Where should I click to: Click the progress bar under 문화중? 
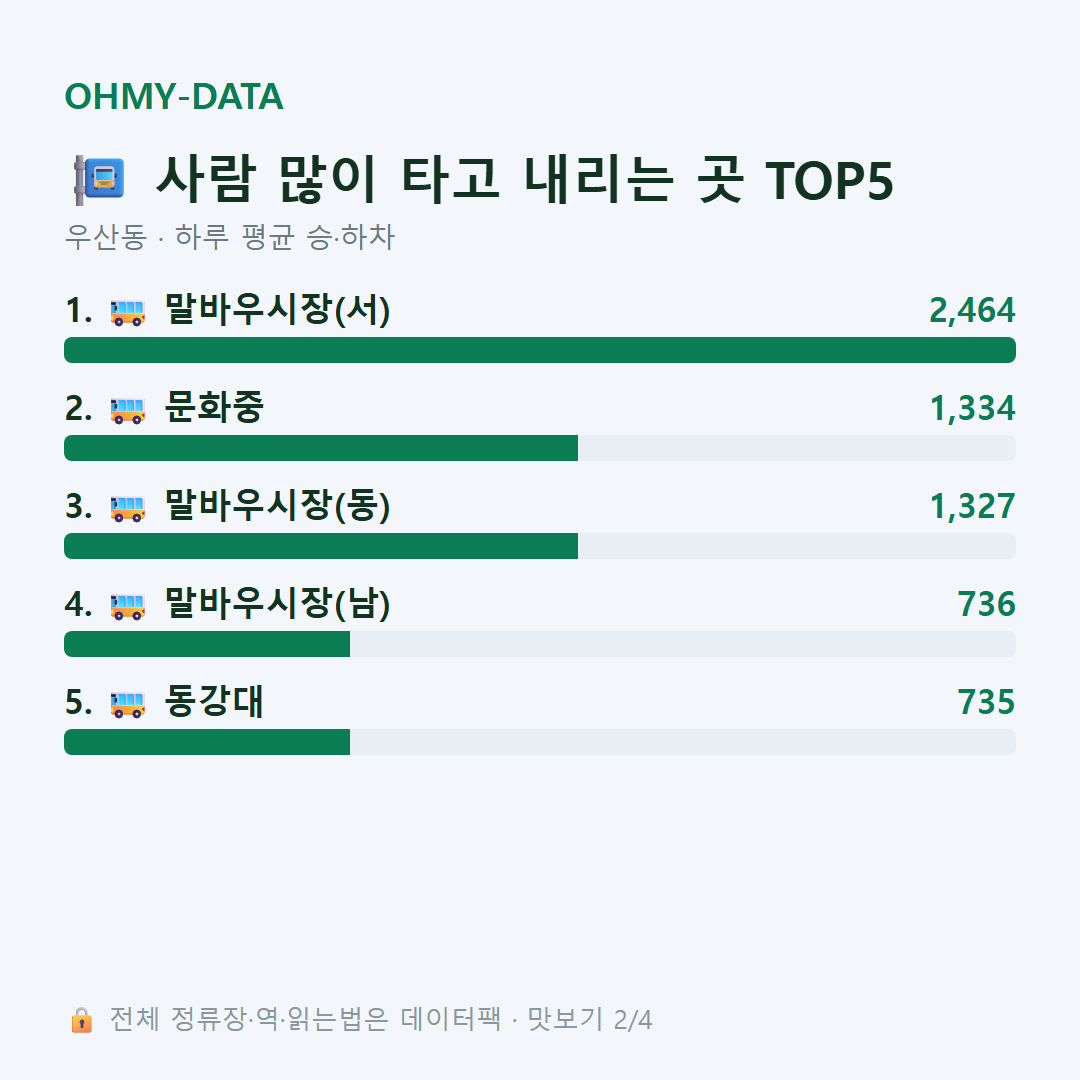[540, 448]
